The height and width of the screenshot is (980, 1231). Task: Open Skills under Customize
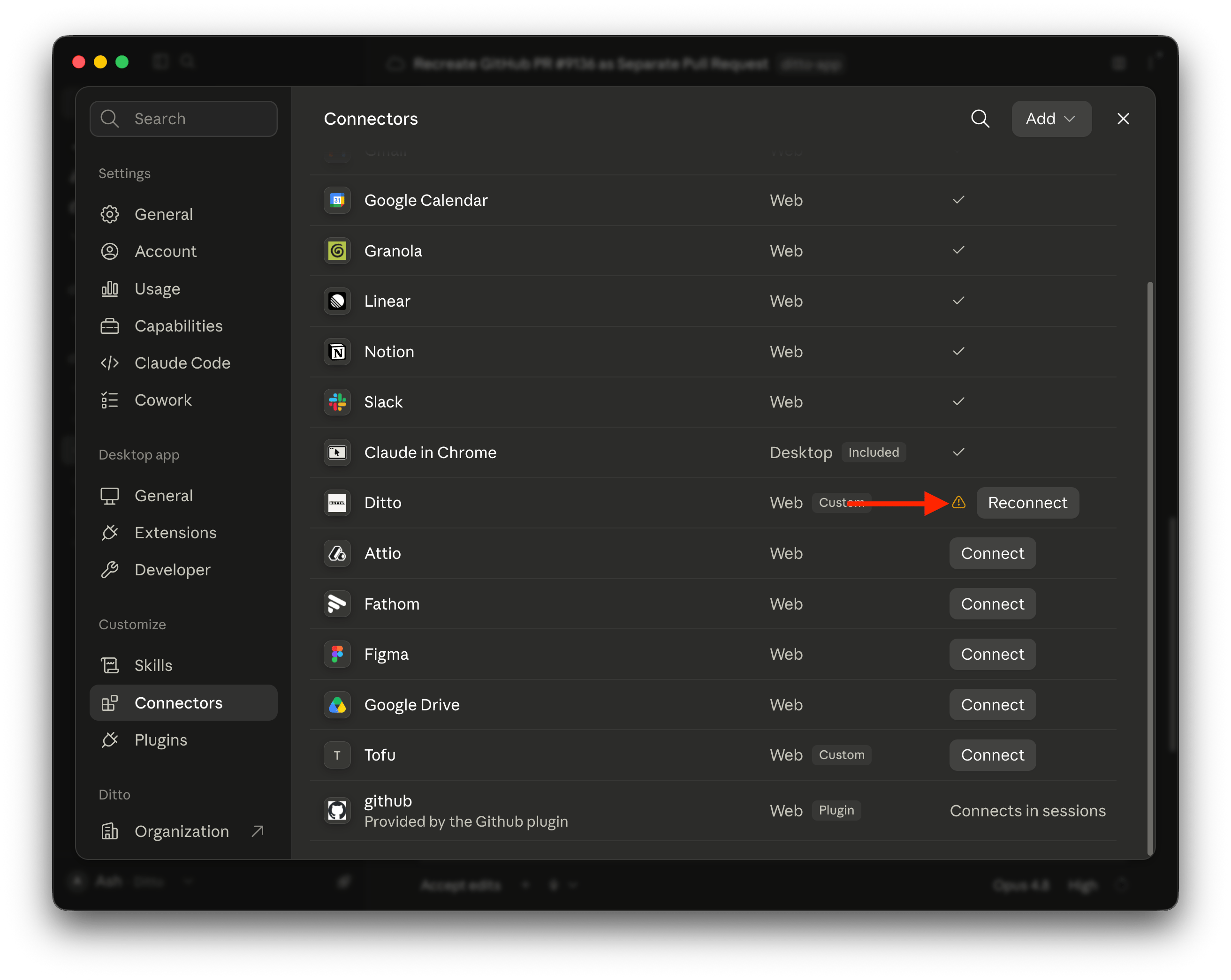(183, 665)
